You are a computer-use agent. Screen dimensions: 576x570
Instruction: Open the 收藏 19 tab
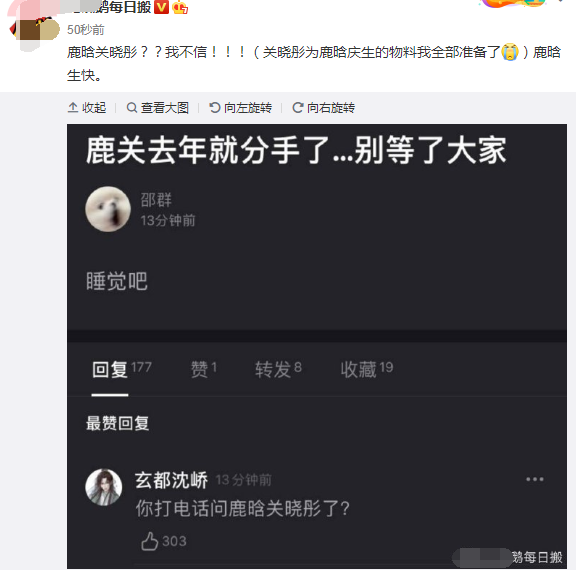[367, 369]
